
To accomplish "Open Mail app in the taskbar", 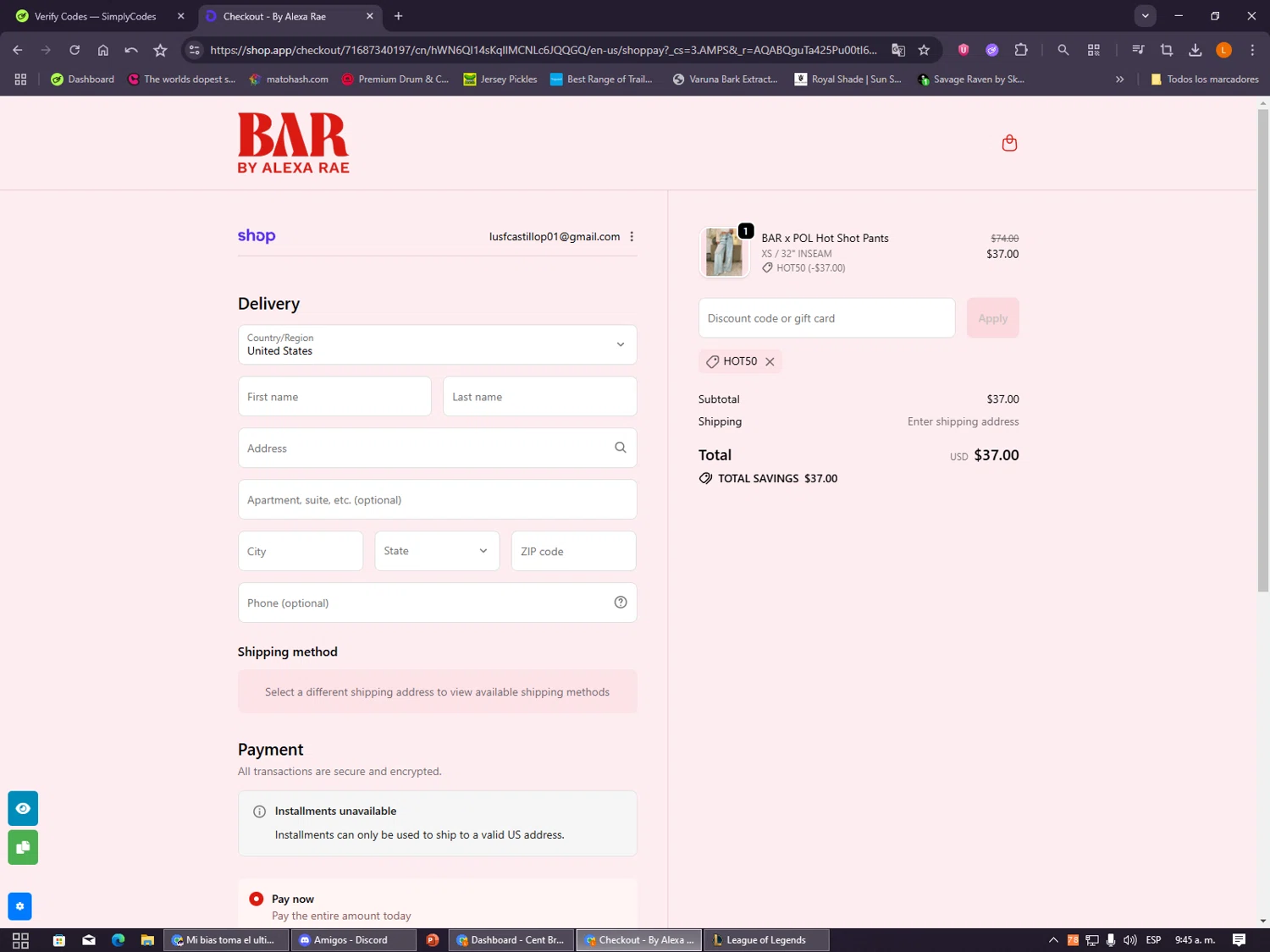I will [89, 940].
